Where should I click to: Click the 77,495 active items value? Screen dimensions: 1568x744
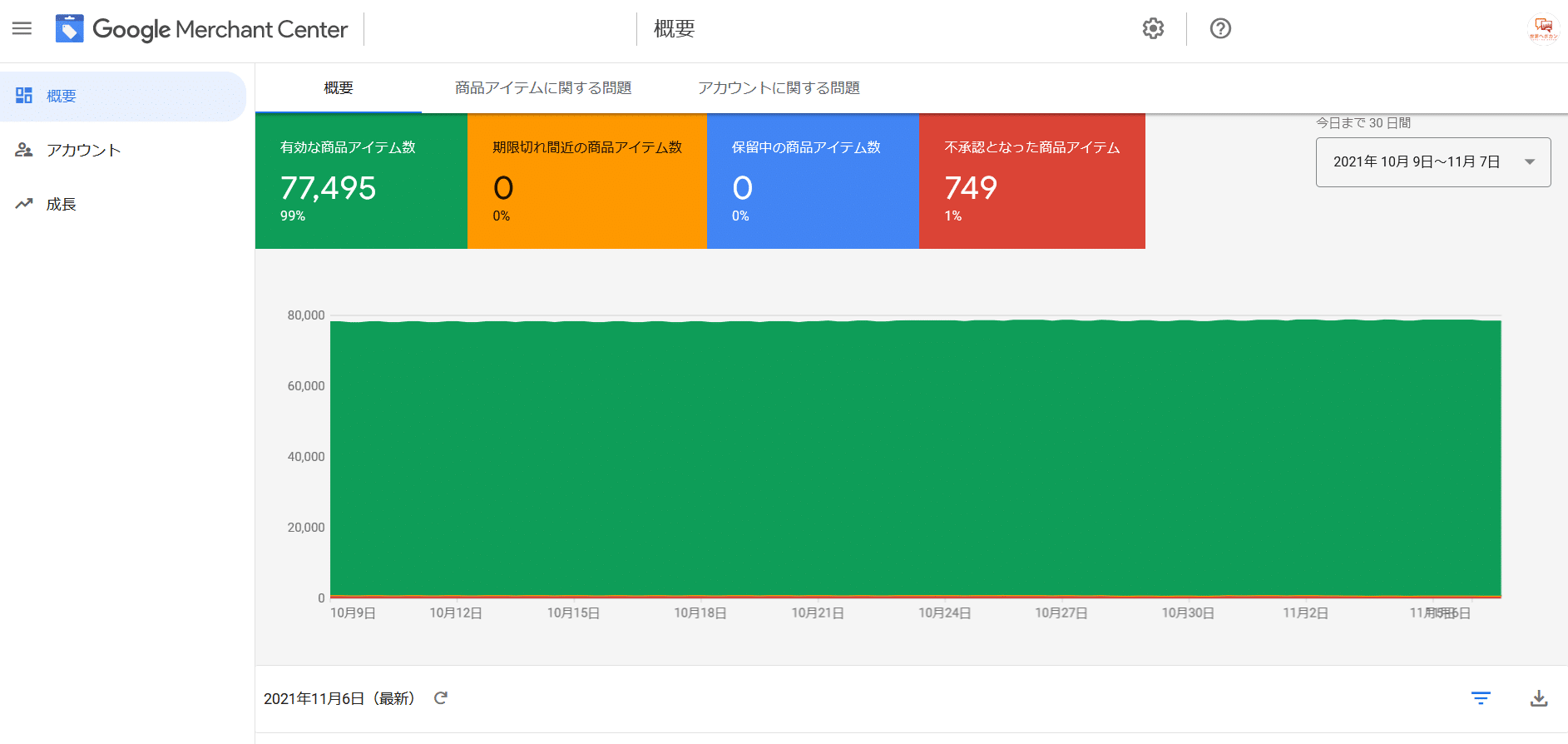(x=328, y=188)
